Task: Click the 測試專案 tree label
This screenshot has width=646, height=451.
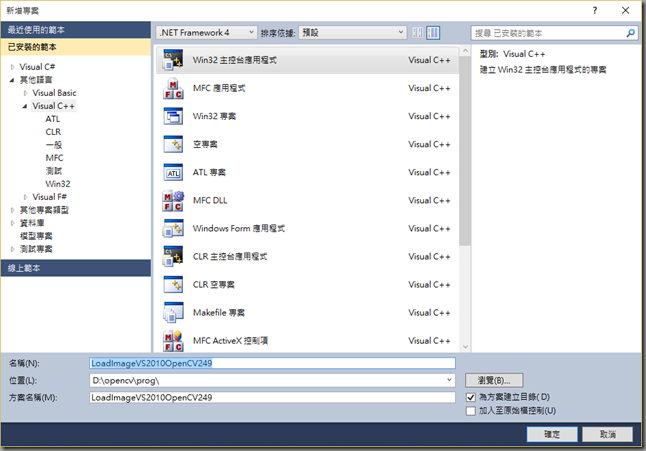Action: coord(36,249)
